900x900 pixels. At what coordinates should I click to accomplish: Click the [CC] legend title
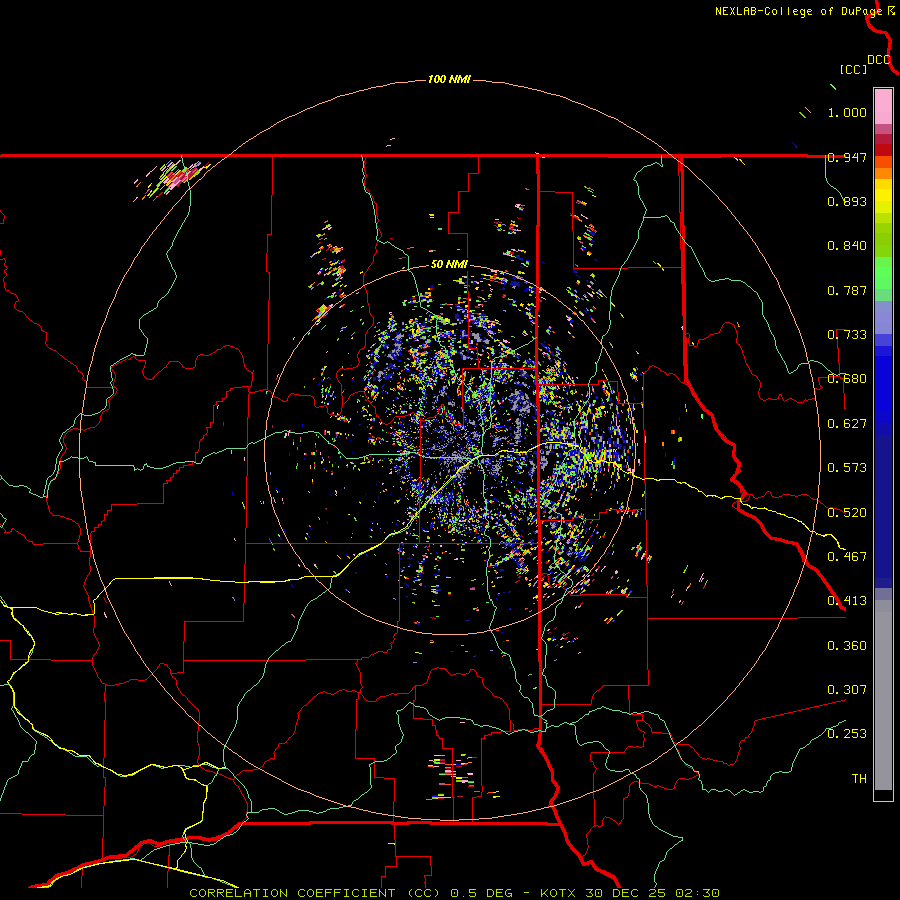click(x=853, y=69)
